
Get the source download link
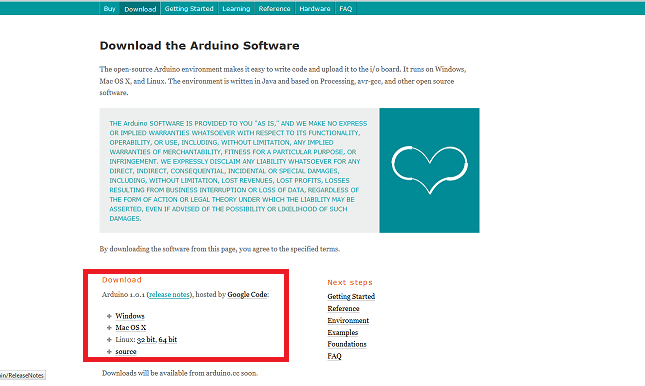[126, 351]
